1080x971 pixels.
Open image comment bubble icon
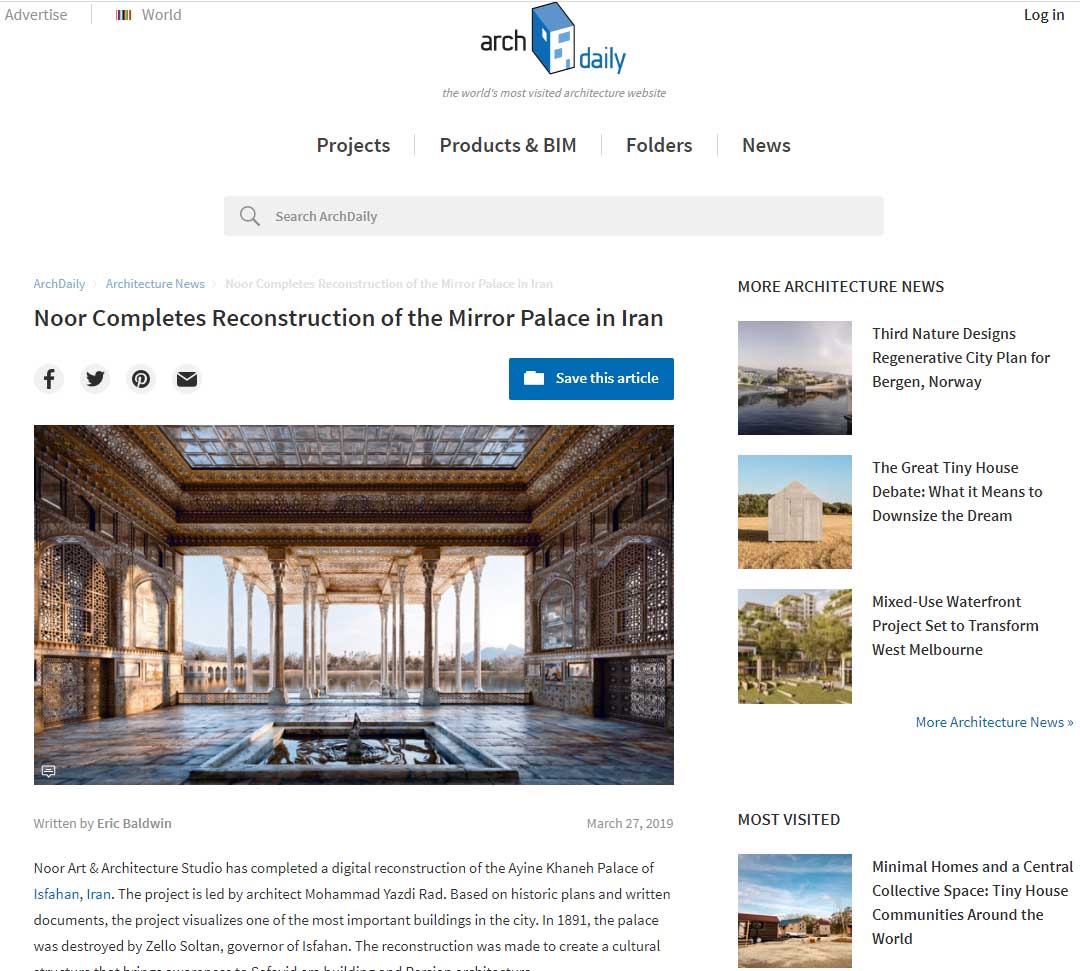48,771
